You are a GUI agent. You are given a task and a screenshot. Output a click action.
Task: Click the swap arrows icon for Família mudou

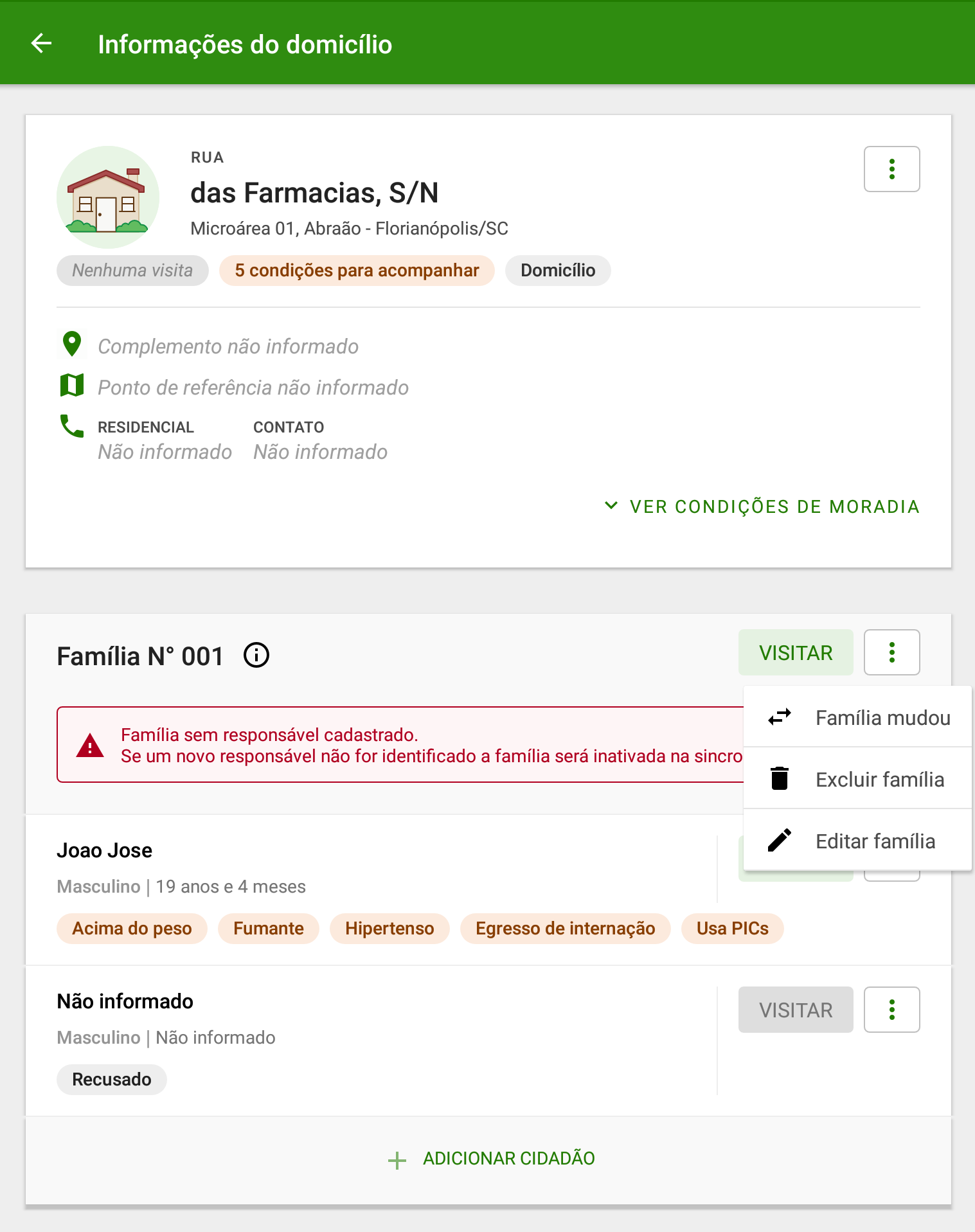tap(780, 717)
